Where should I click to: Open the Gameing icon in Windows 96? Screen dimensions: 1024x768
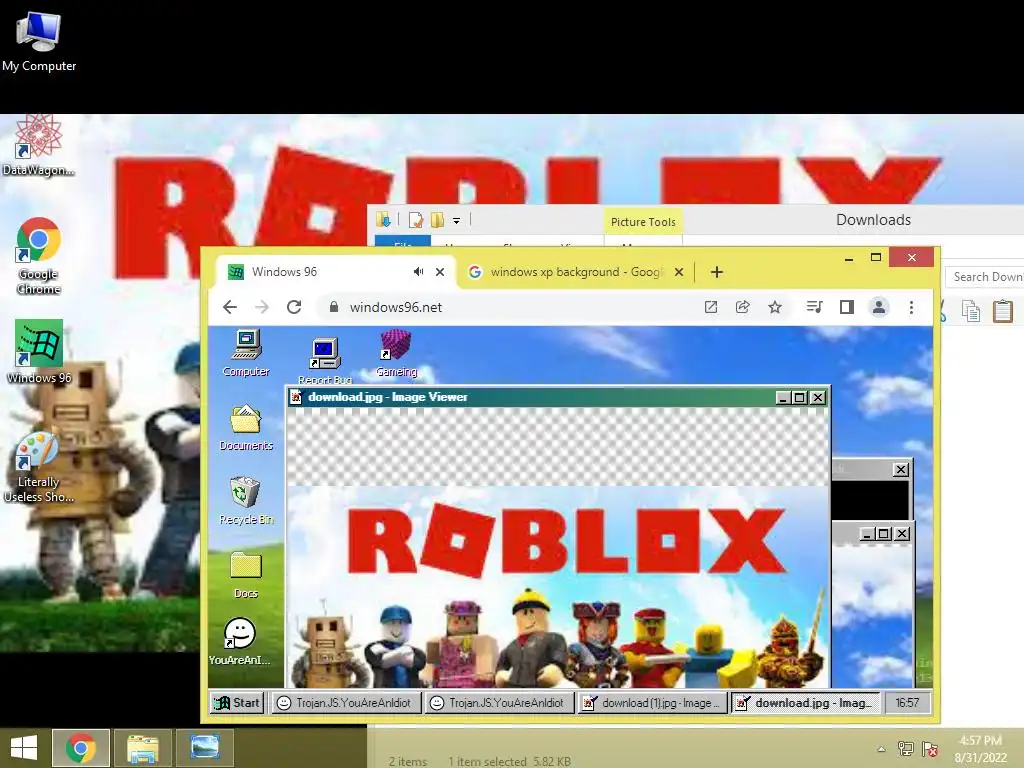click(x=396, y=353)
